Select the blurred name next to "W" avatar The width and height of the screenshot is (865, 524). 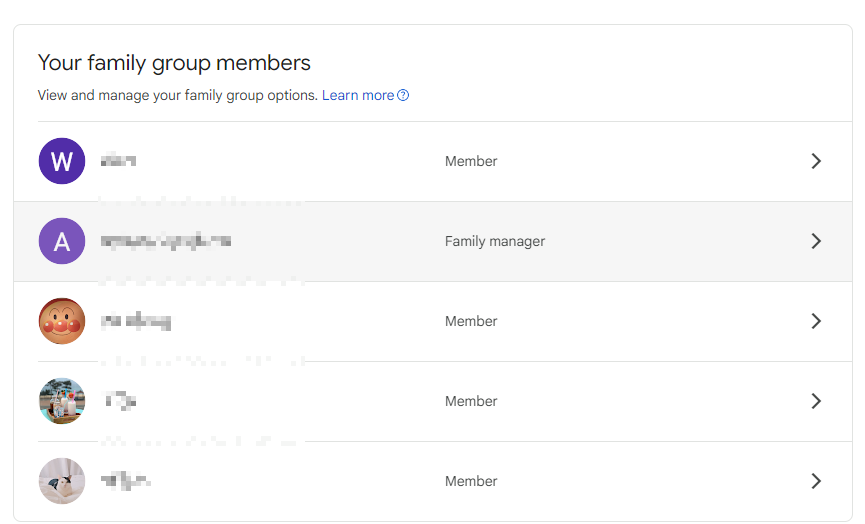click(118, 161)
